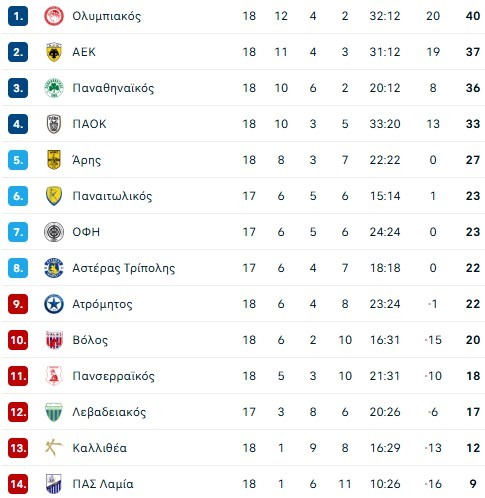Click the Πανσερραϊκός red lion crest
The height and width of the screenshot is (498, 485).
(x=54, y=376)
